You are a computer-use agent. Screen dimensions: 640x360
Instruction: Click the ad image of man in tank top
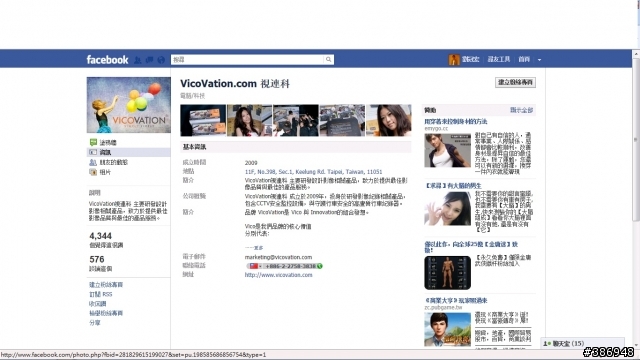click(x=447, y=150)
